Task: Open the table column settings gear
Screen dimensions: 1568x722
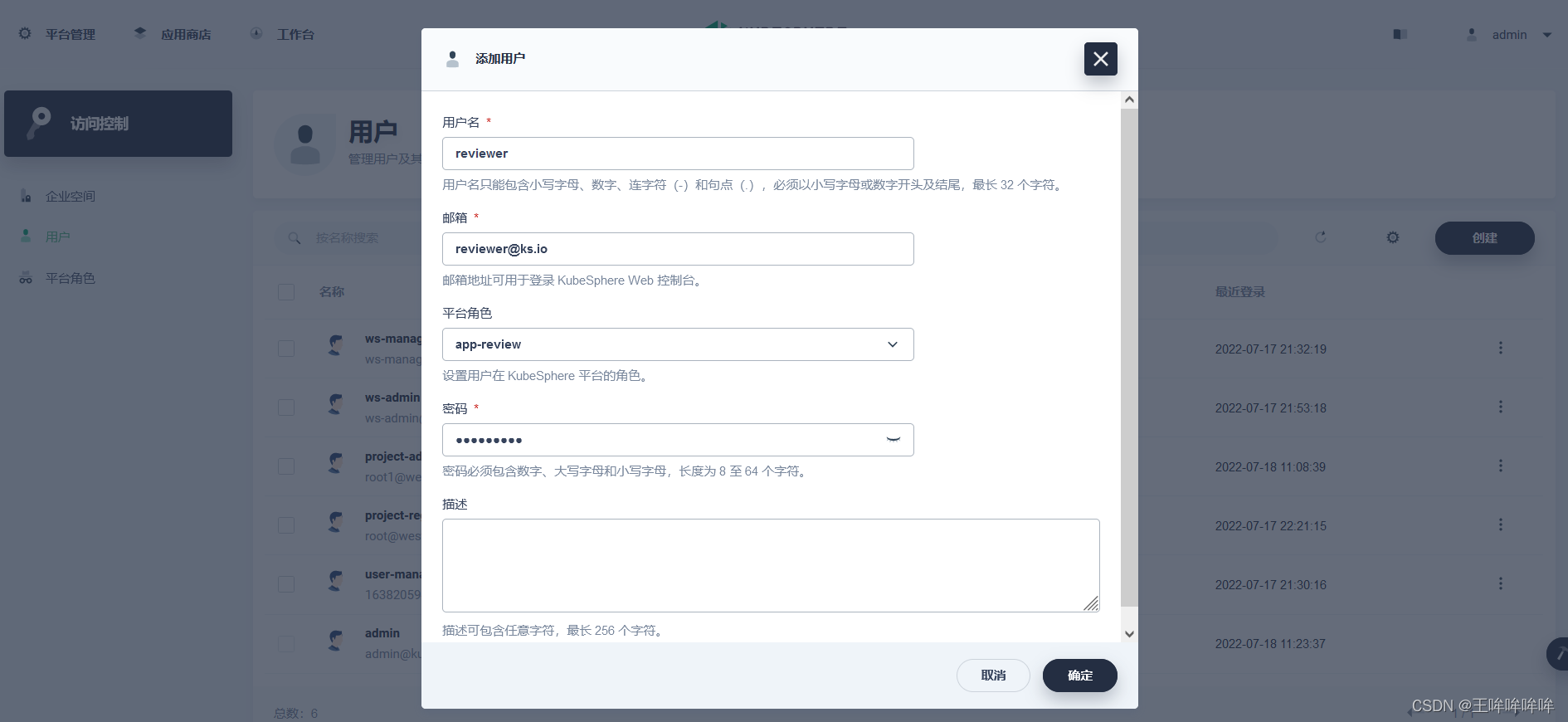Action: tap(1393, 237)
